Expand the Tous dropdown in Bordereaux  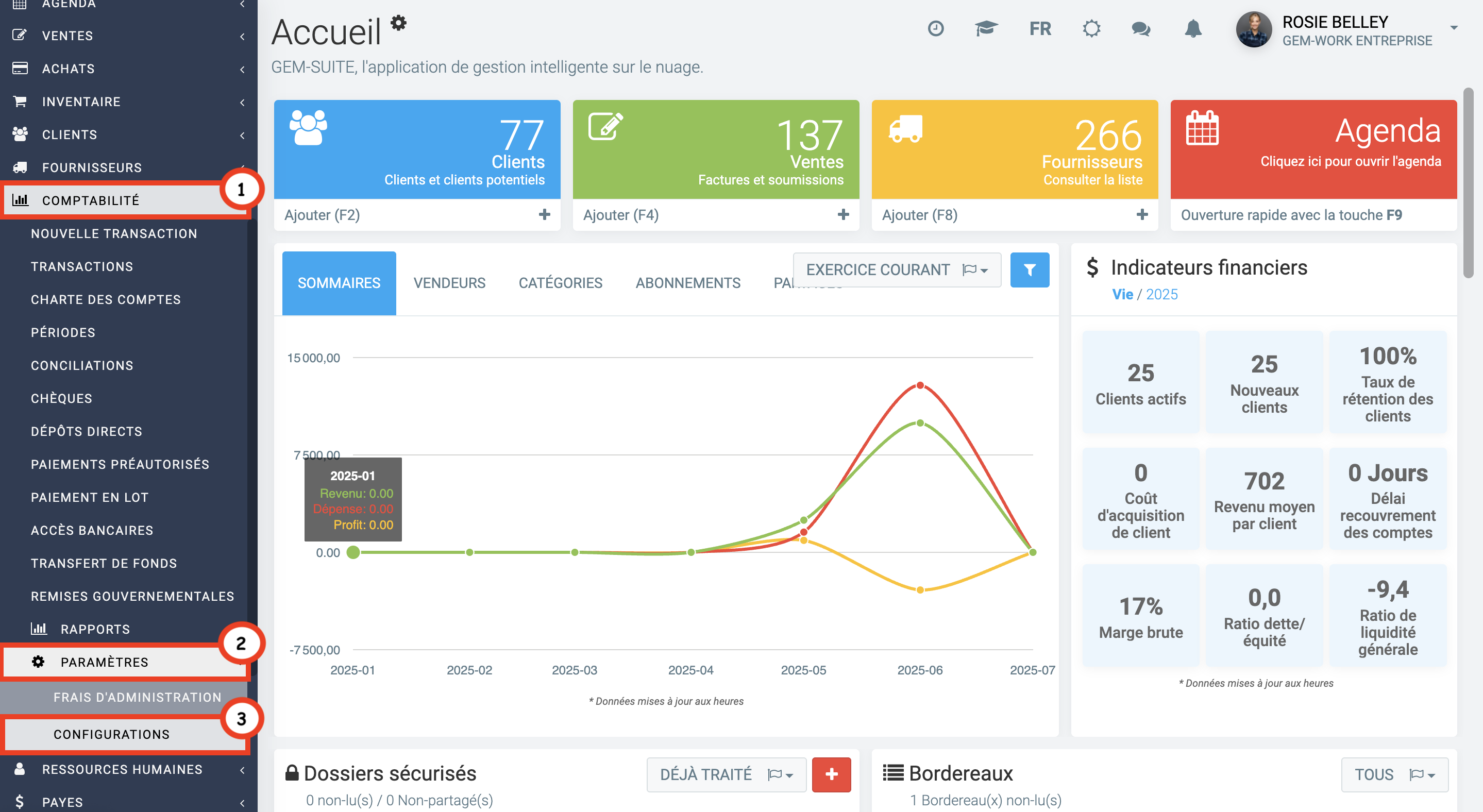pyautogui.click(x=1394, y=774)
